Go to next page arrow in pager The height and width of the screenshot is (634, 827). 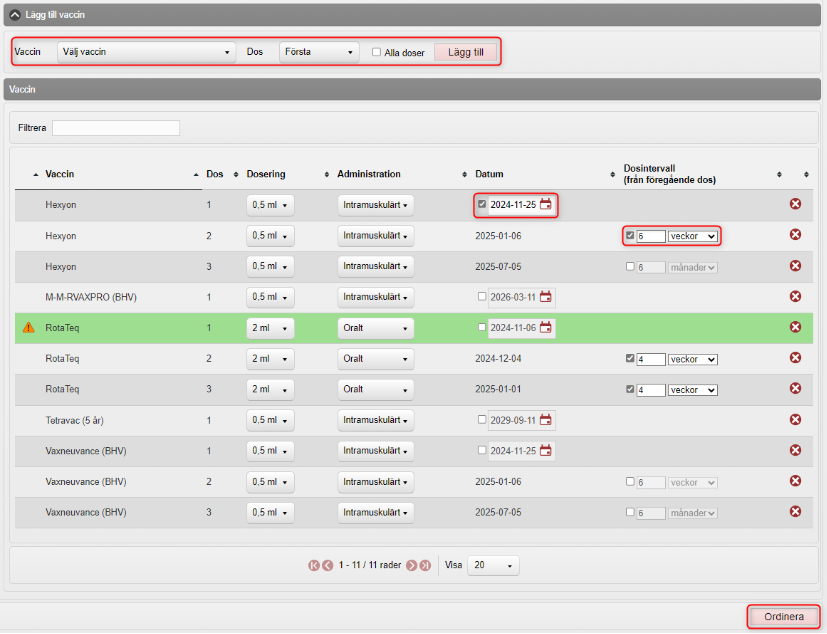coord(411,565)
